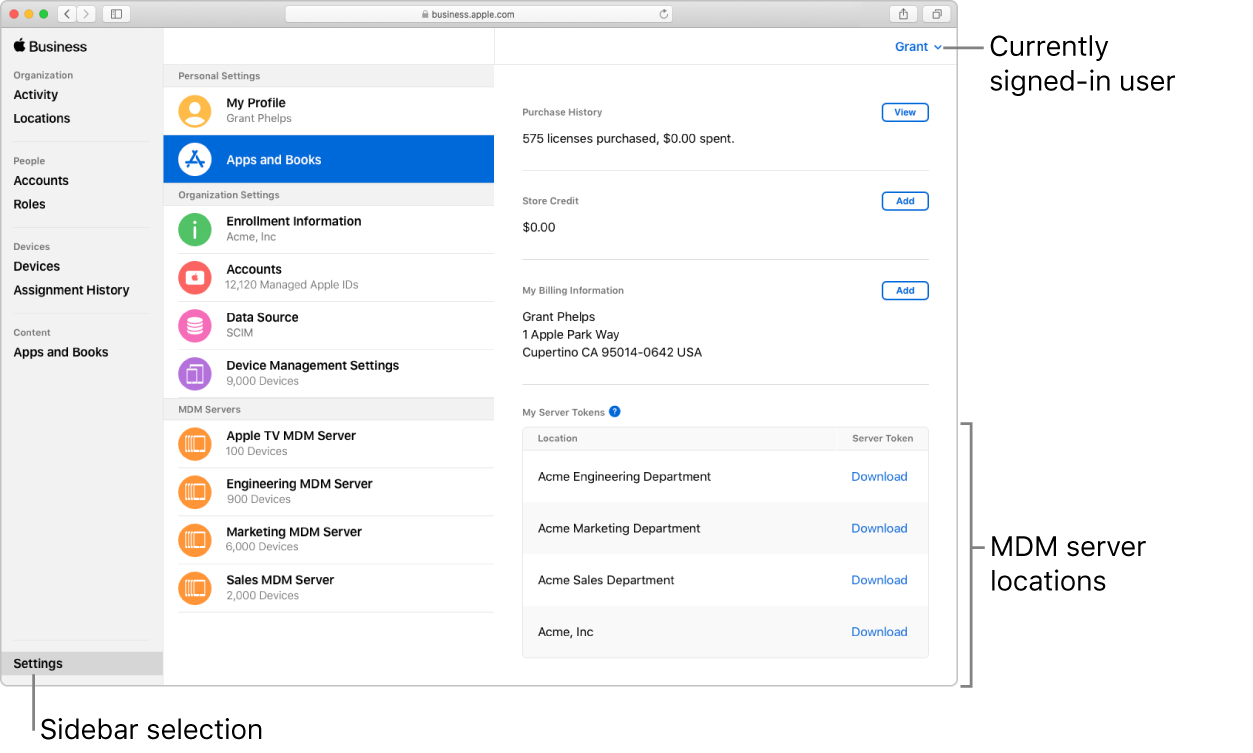Toggle the Safari sidebar button
The width and height of the screenshot is (1253, 753).
116,14
